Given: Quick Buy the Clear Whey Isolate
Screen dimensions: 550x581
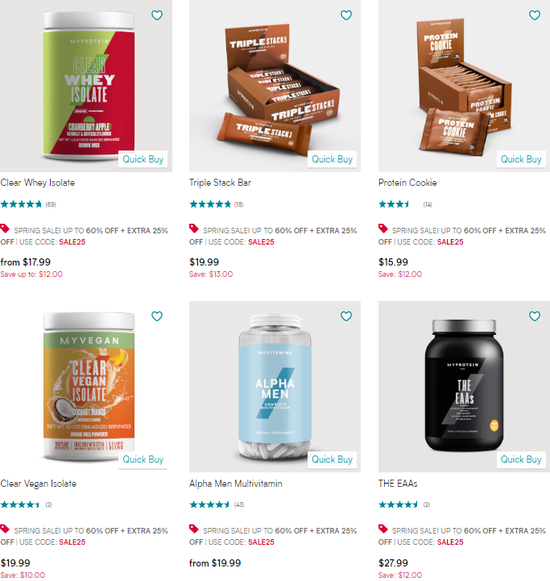Looking at the screenshot, I should click(143, 159).
